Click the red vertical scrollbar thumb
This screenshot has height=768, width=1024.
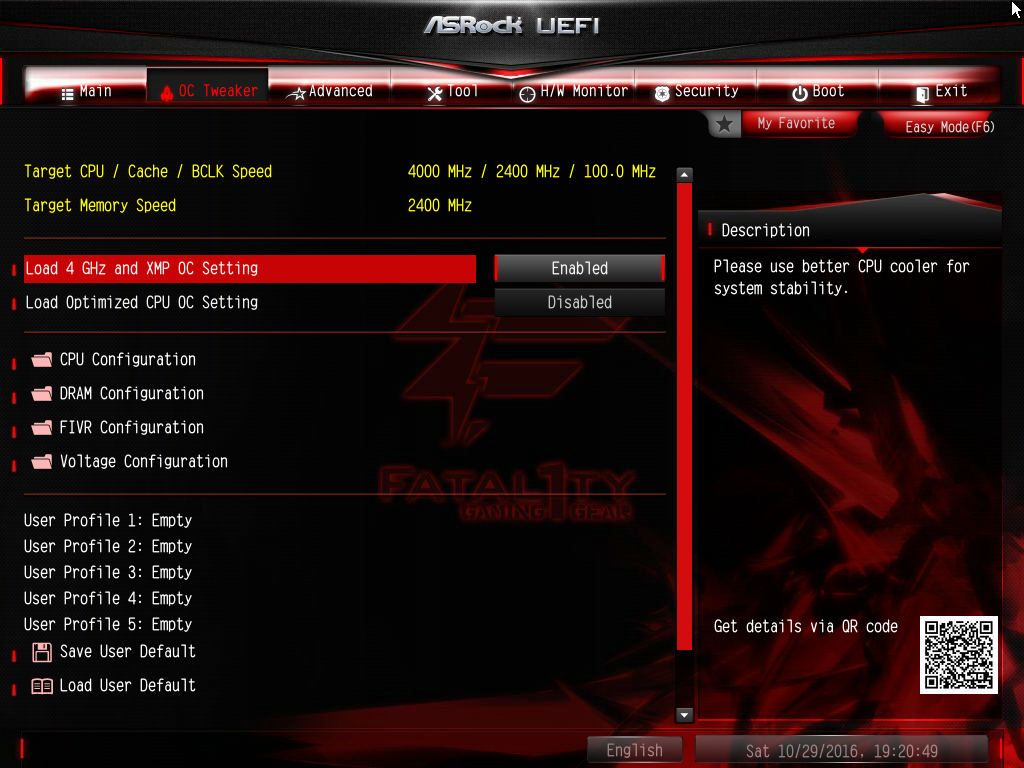[x=684, y=417]
